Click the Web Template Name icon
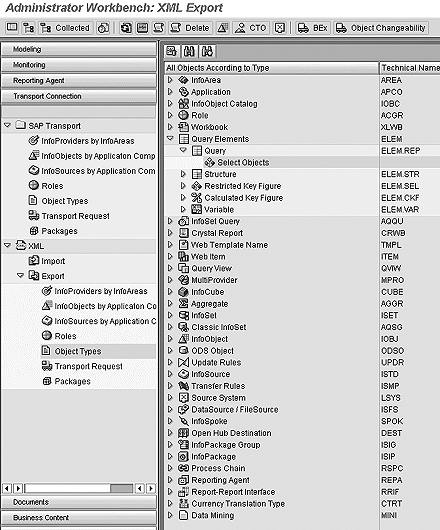 click(183, 245)
